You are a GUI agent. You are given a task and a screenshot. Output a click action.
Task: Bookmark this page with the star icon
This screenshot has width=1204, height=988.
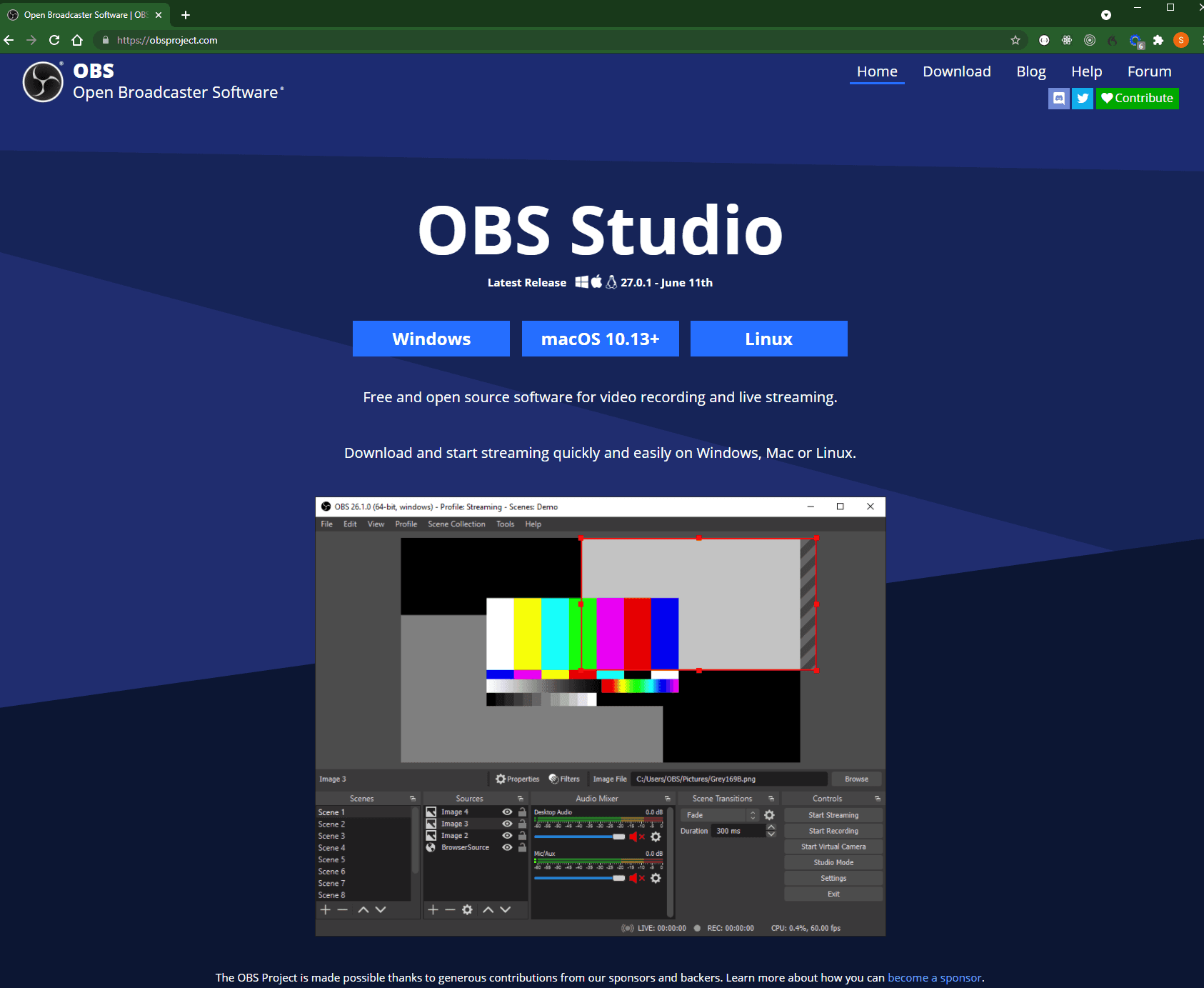1015,40
